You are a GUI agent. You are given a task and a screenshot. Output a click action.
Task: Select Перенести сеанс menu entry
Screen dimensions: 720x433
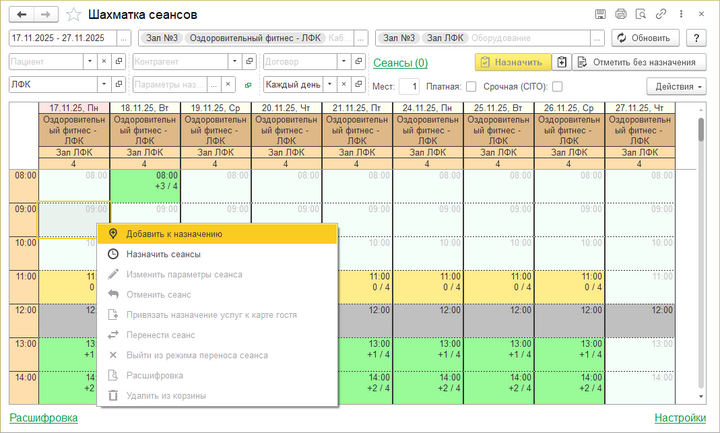point(217,335)
